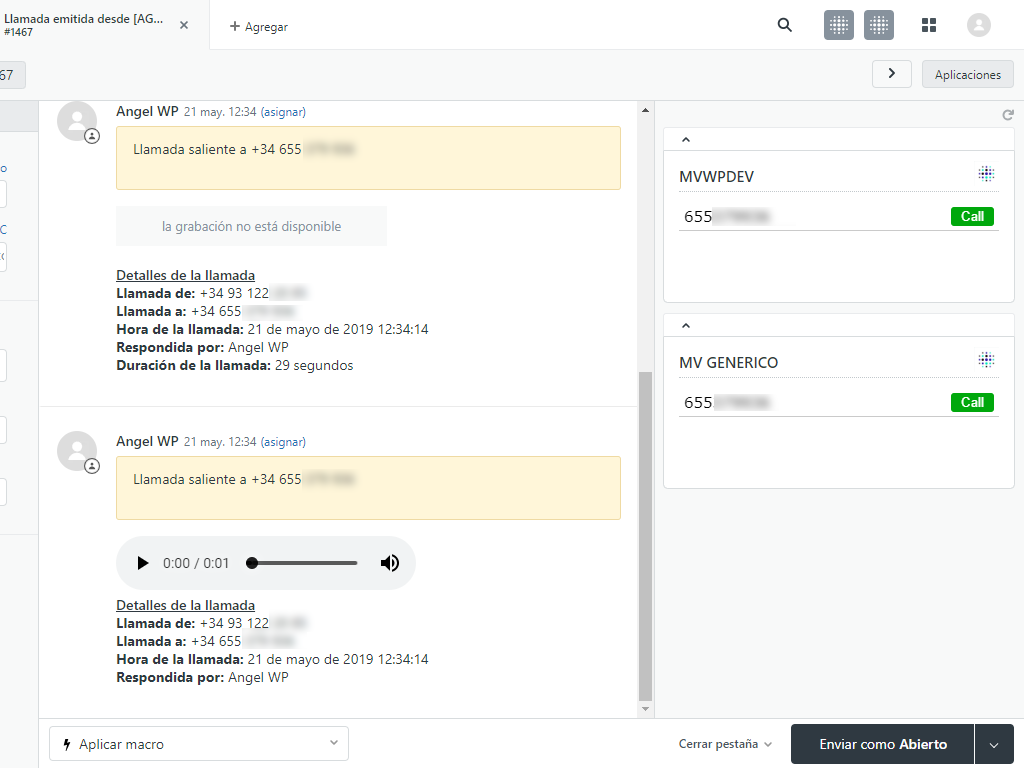Open the user profile avatar menu
Image resolution: width=1024 pixels, height=768 pixels.
tap(978, 24)
